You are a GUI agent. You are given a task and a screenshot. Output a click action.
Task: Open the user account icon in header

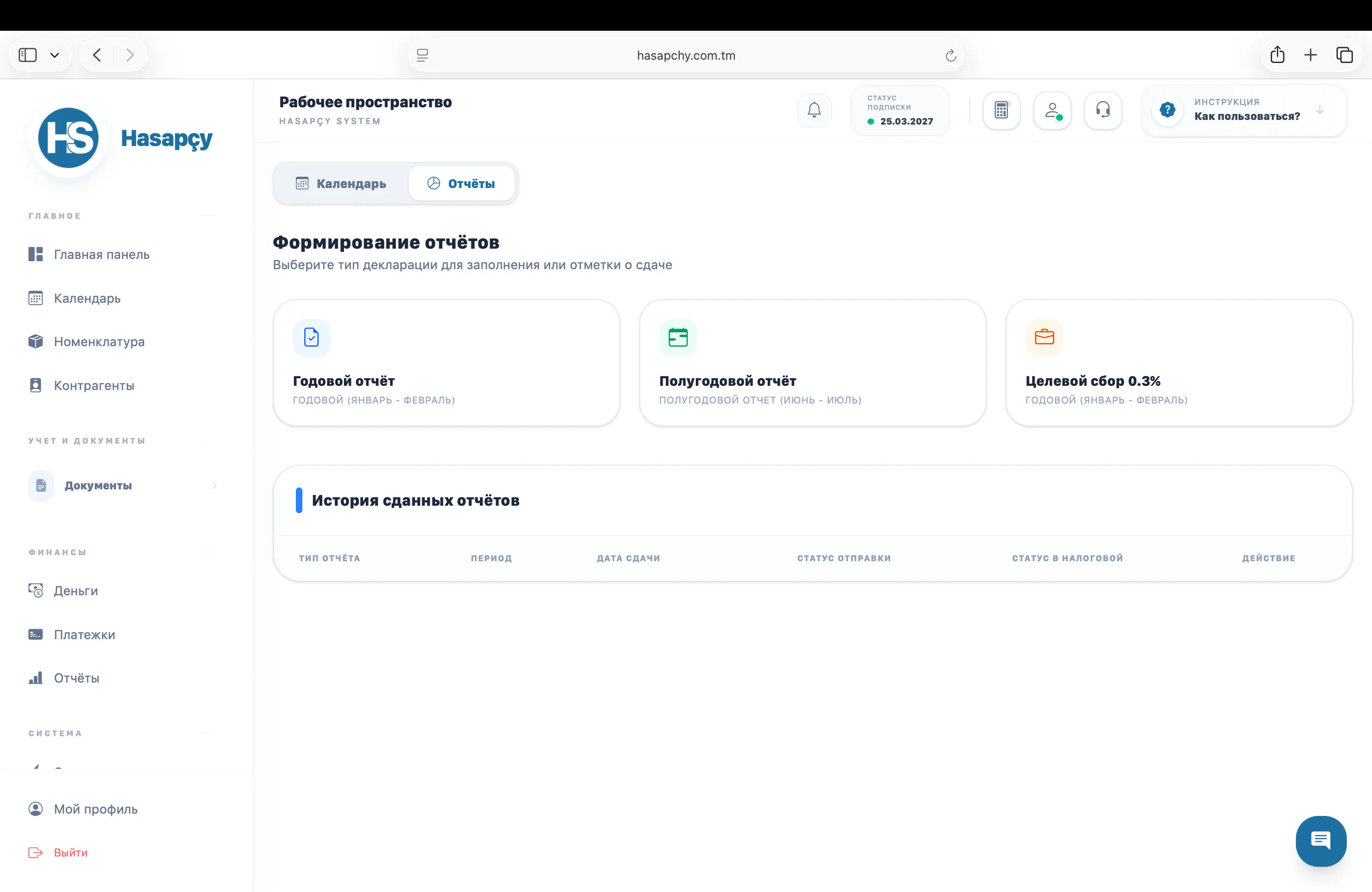pyautogui.click(x=1052, y=110)
